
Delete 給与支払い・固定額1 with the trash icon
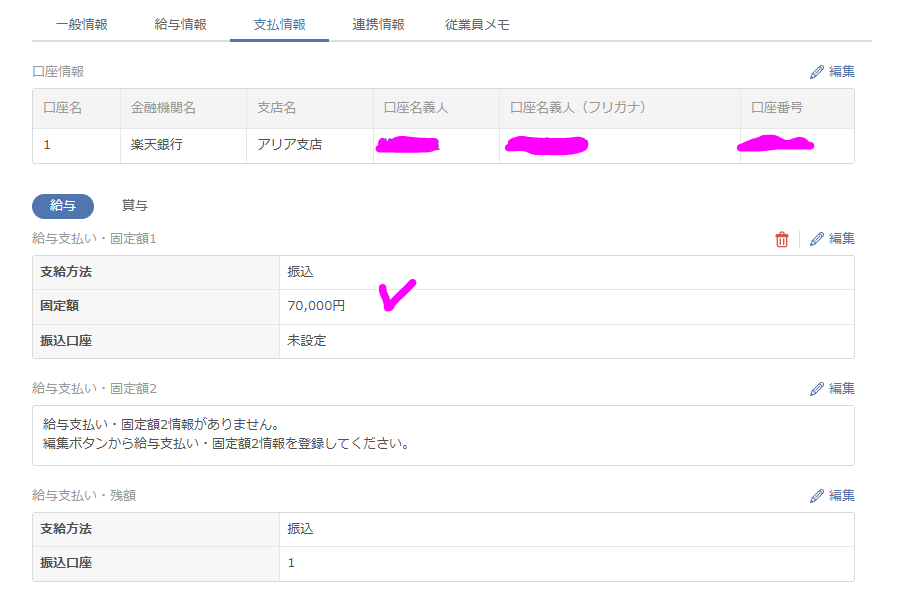782,239
